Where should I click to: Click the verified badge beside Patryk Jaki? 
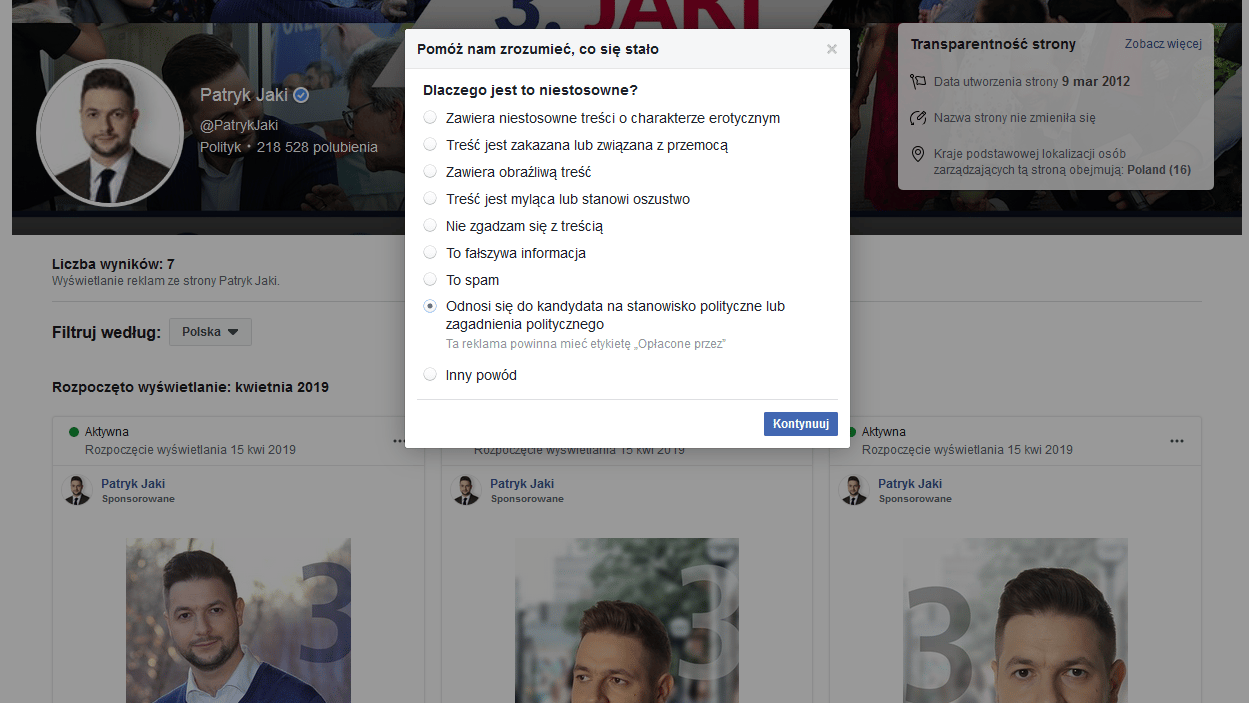(x=301, y=95)
